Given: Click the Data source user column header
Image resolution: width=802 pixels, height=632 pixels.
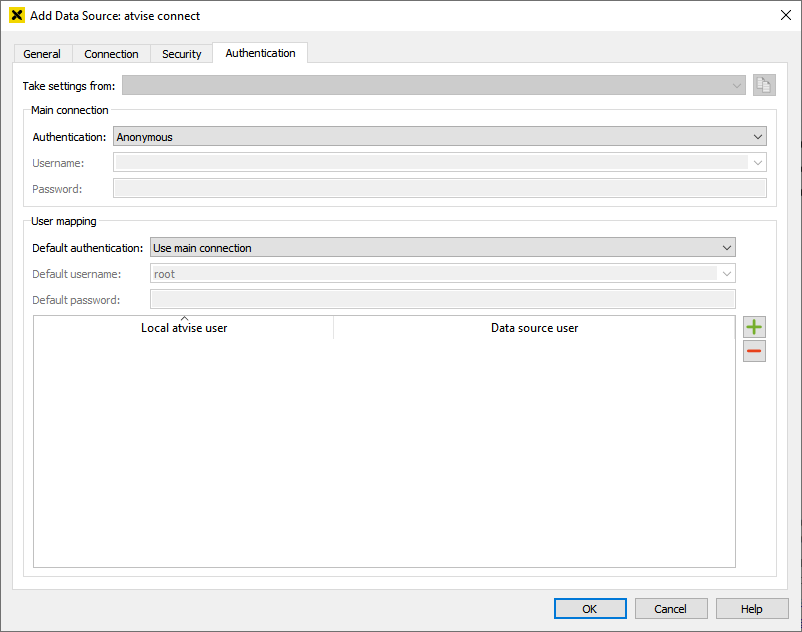Looking at the screenshot, I should 534,328.
